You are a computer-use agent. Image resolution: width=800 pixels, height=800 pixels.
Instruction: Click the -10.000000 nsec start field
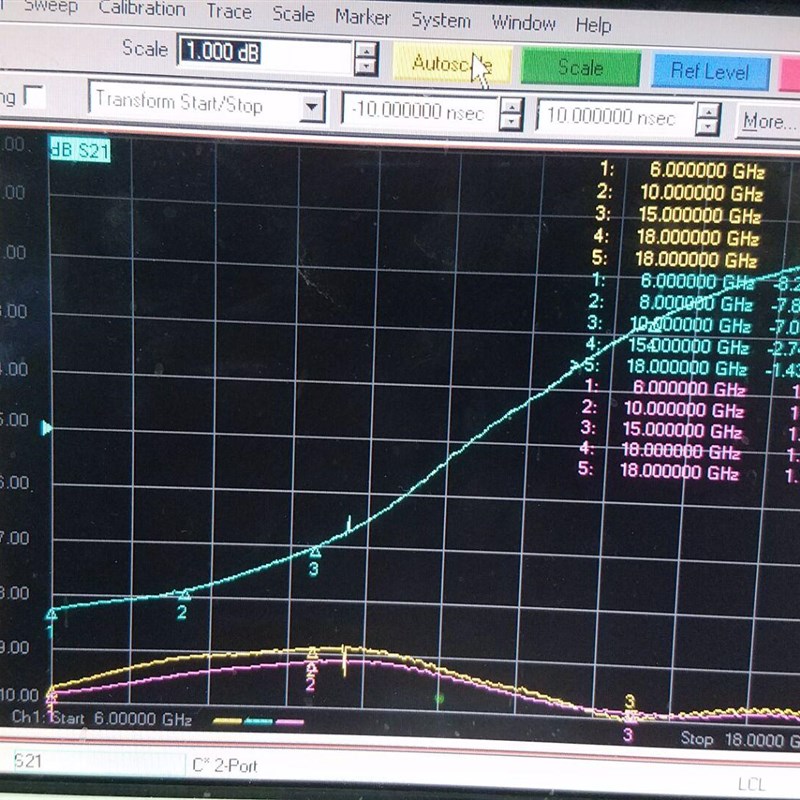(x=419, y=110)
